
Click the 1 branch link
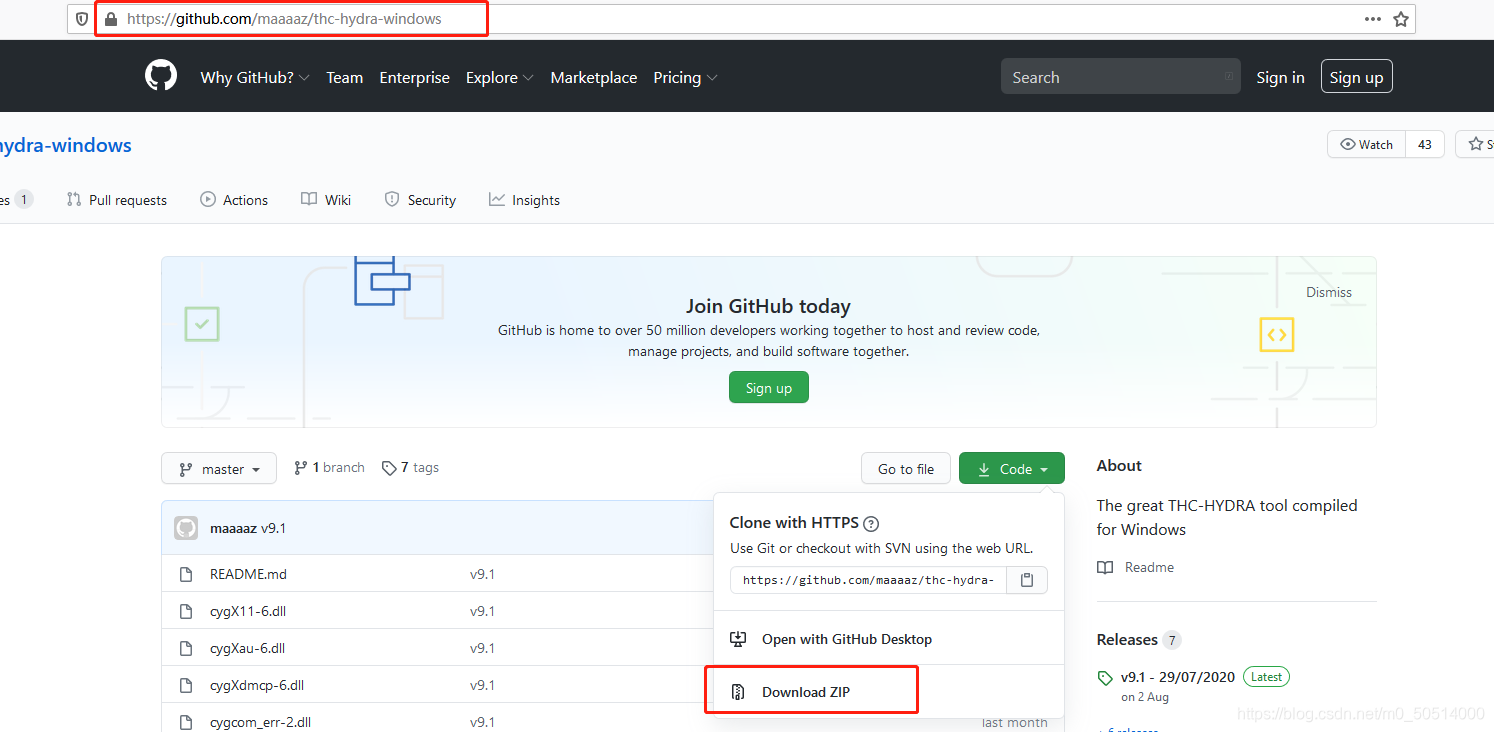[329, 467]
